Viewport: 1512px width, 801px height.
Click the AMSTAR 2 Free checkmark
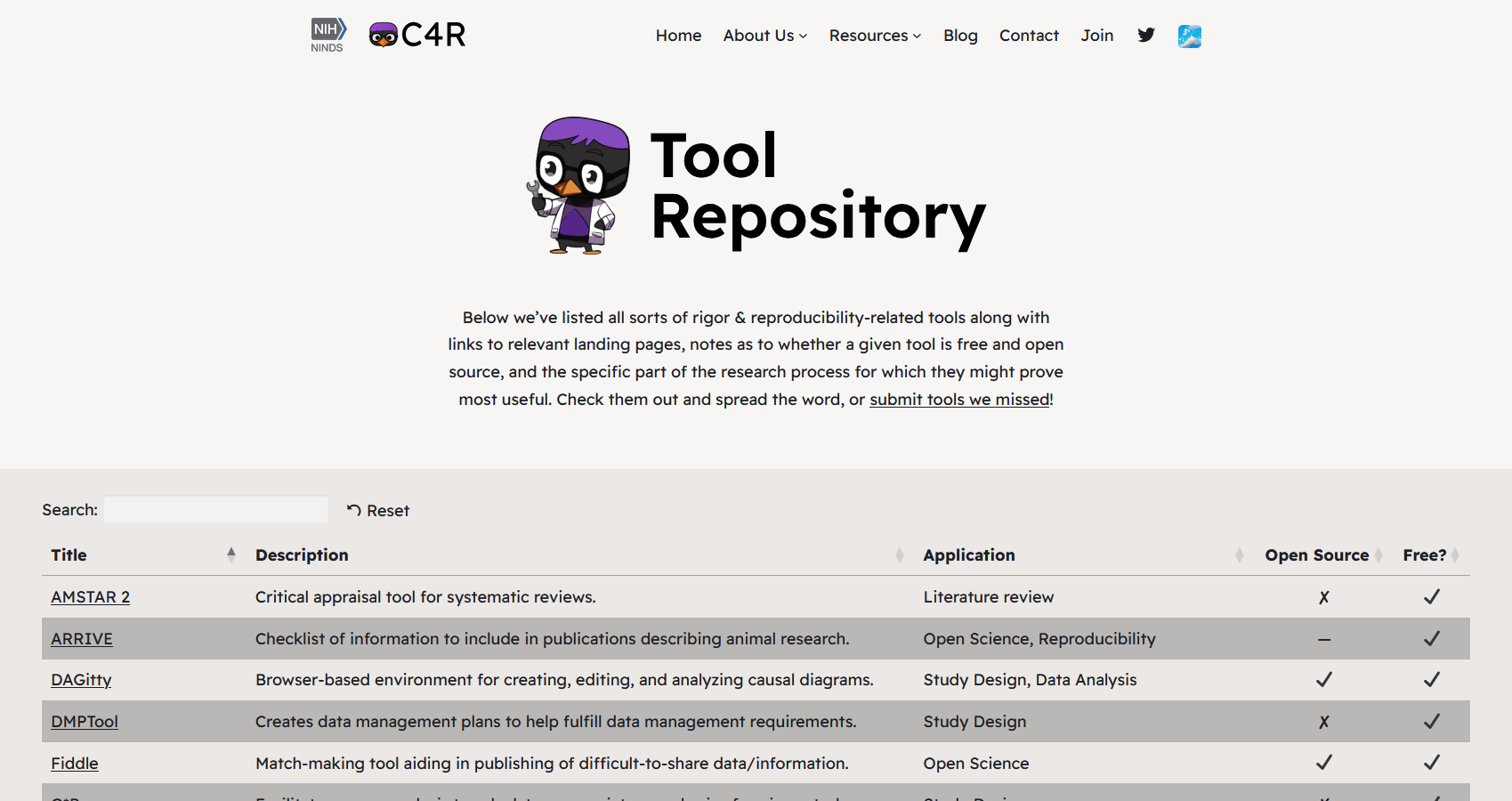pyautogui.click(x=1432, y=596)
